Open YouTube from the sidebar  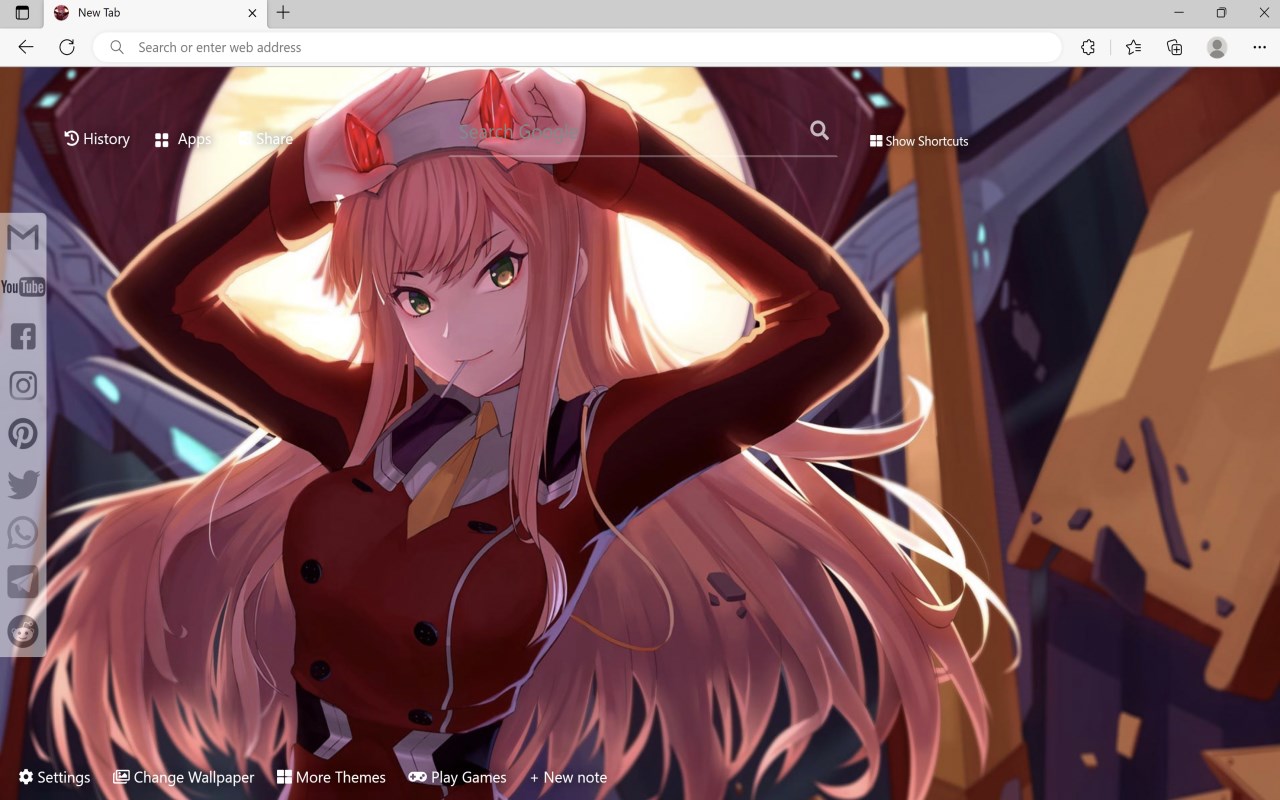click(x=23, y=287)
